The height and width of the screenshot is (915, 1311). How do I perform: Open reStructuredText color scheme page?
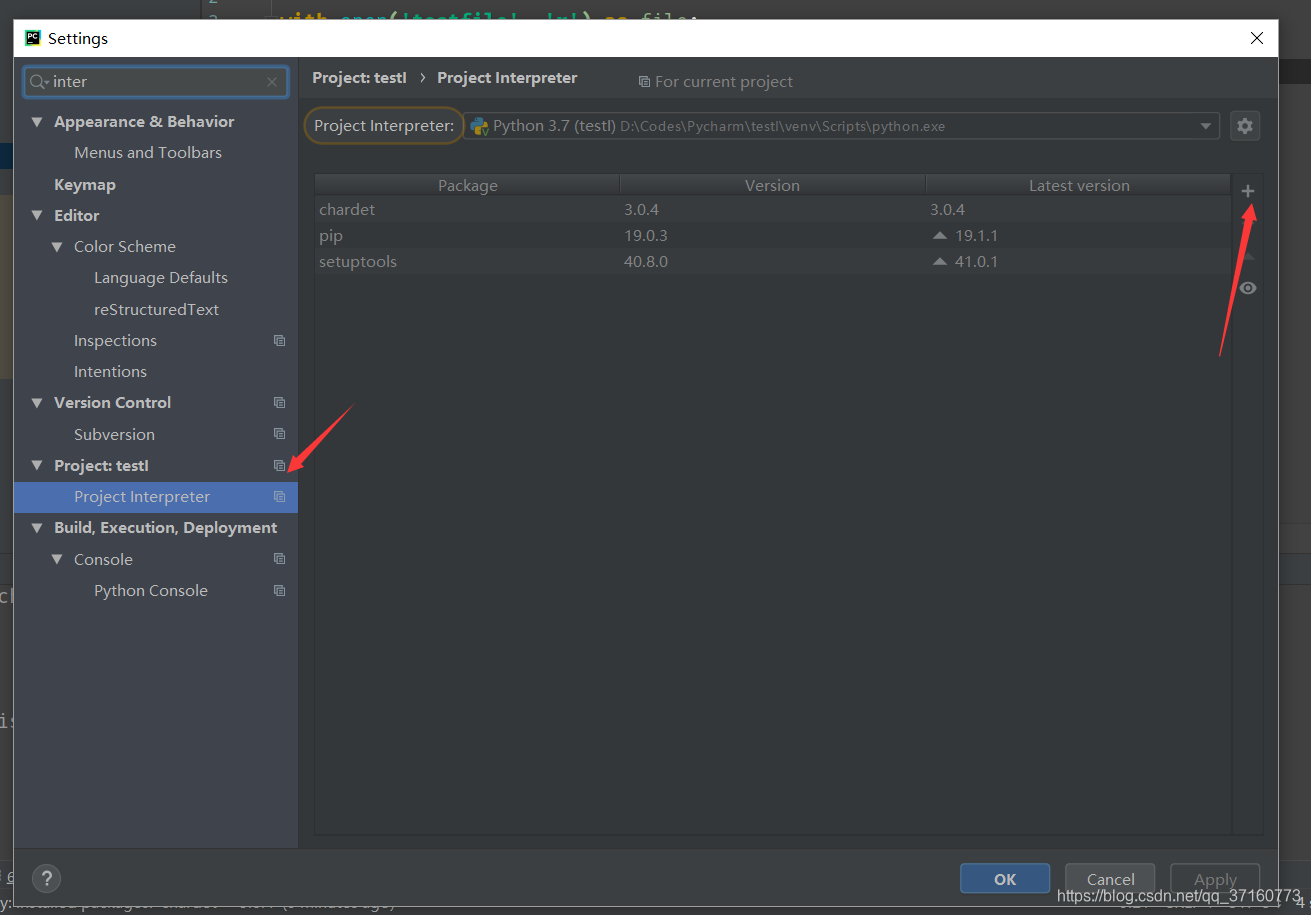point(156,309)
